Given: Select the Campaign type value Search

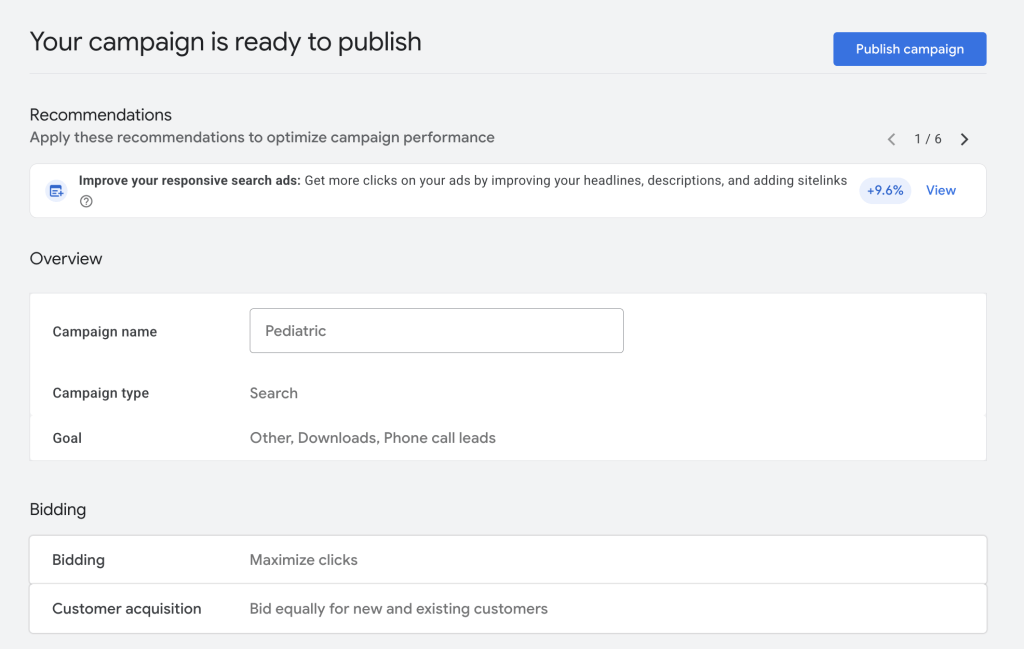Looking at the screenshot, I should (x=273, y=393).
